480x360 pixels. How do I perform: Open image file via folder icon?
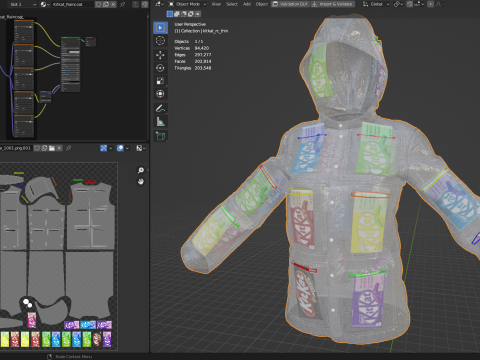click(52, 148)
